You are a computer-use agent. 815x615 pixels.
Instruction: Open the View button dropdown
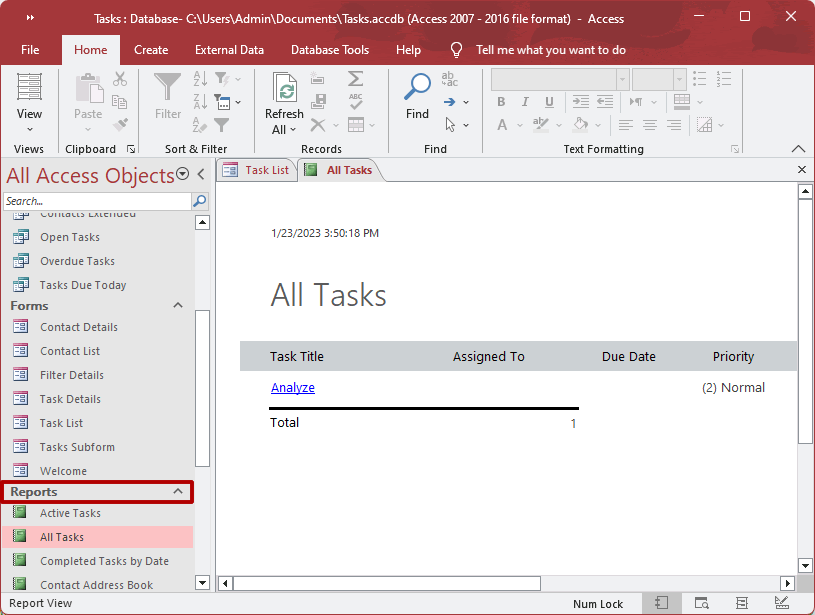[29, 128]
